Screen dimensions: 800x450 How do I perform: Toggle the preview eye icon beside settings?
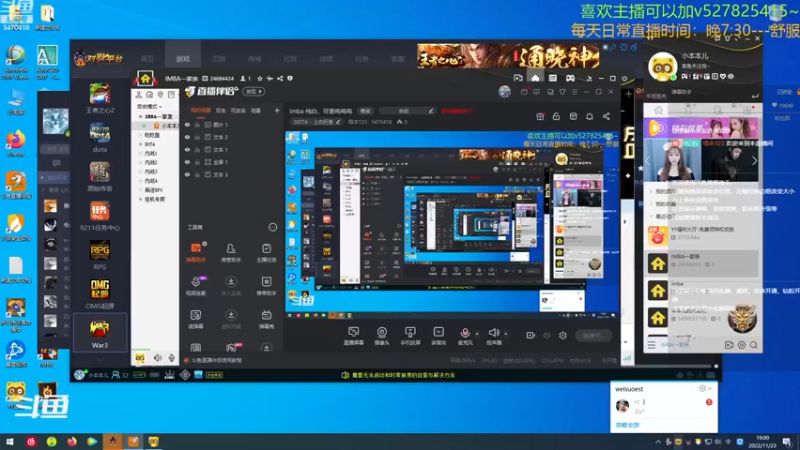[x=547, y=335]
